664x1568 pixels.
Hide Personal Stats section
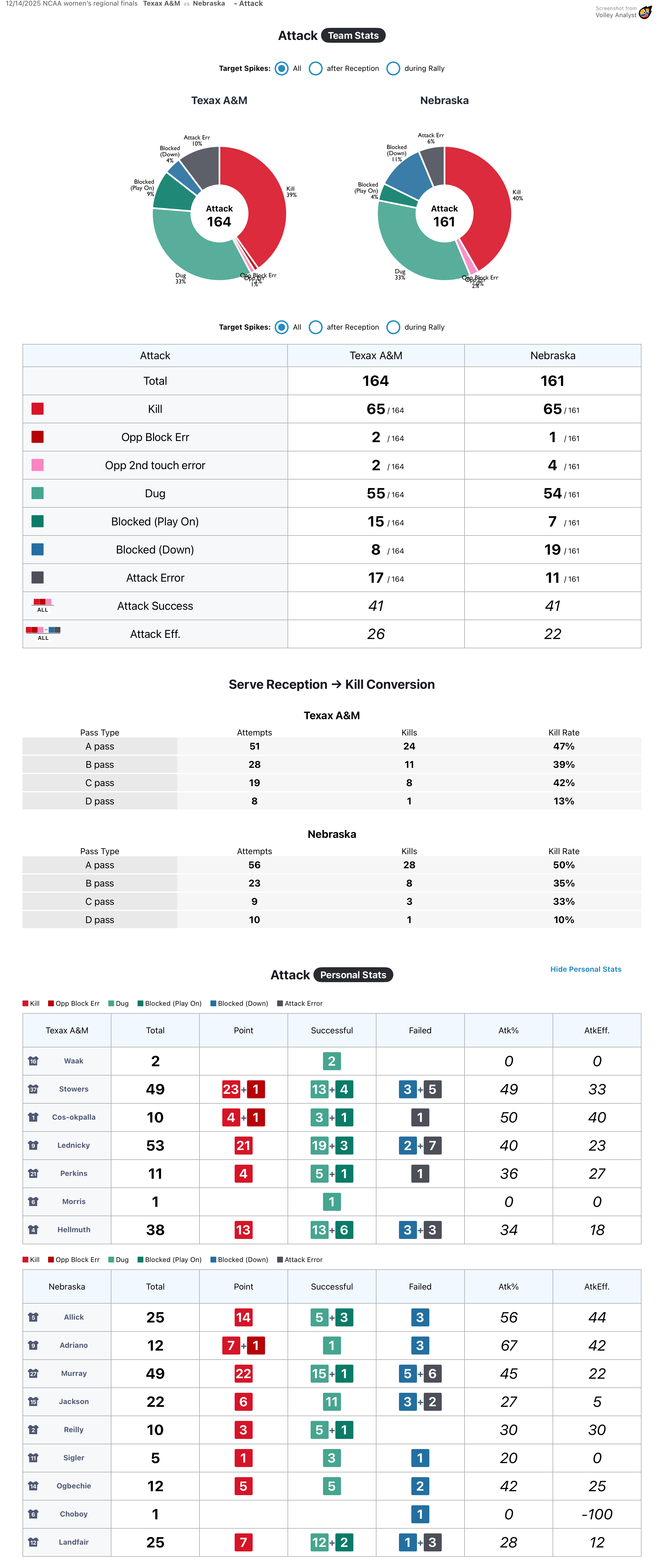tap(586, 969)
